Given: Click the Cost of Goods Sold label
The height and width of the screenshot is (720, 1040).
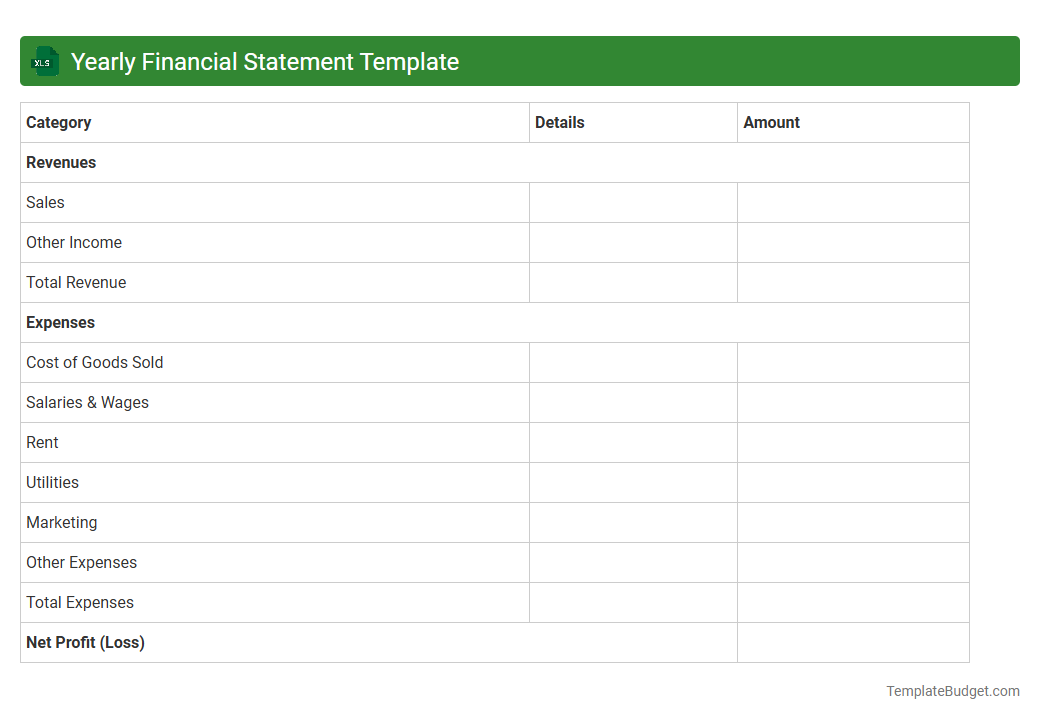Looking at the screenshot, I should point(94,362).
